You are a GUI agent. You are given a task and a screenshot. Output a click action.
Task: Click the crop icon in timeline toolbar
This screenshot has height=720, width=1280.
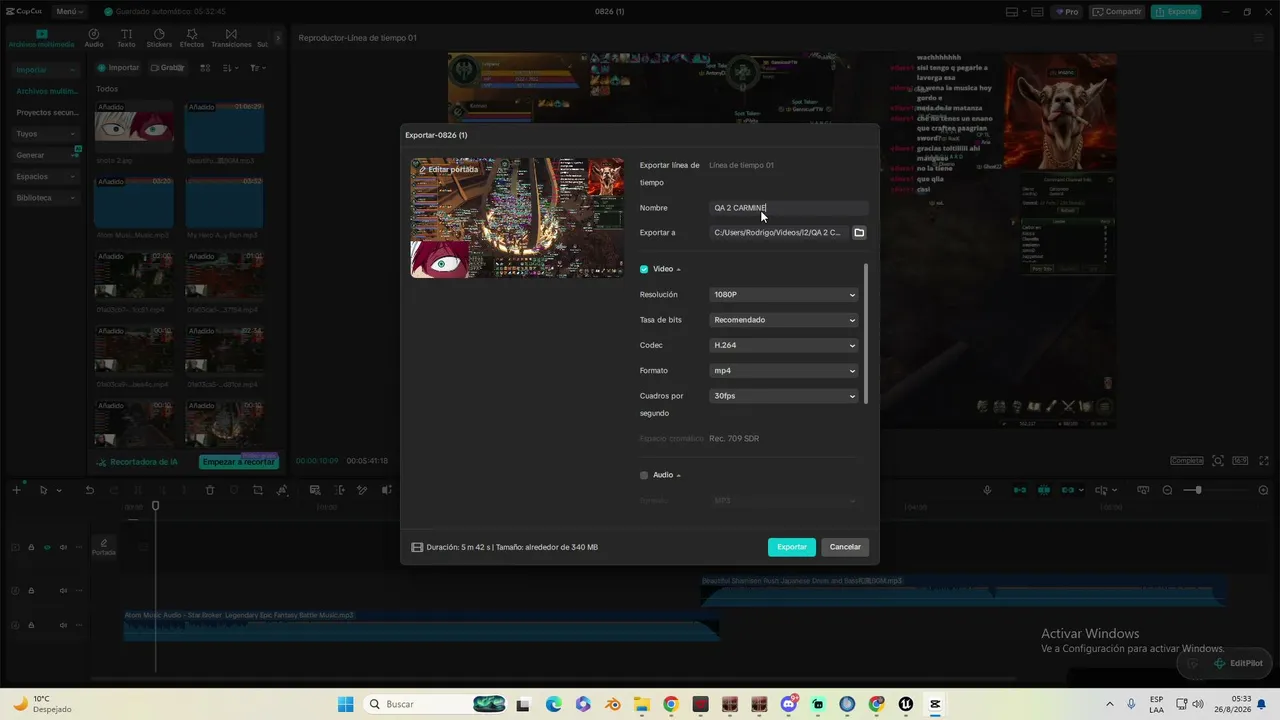[x=258, y=490]
